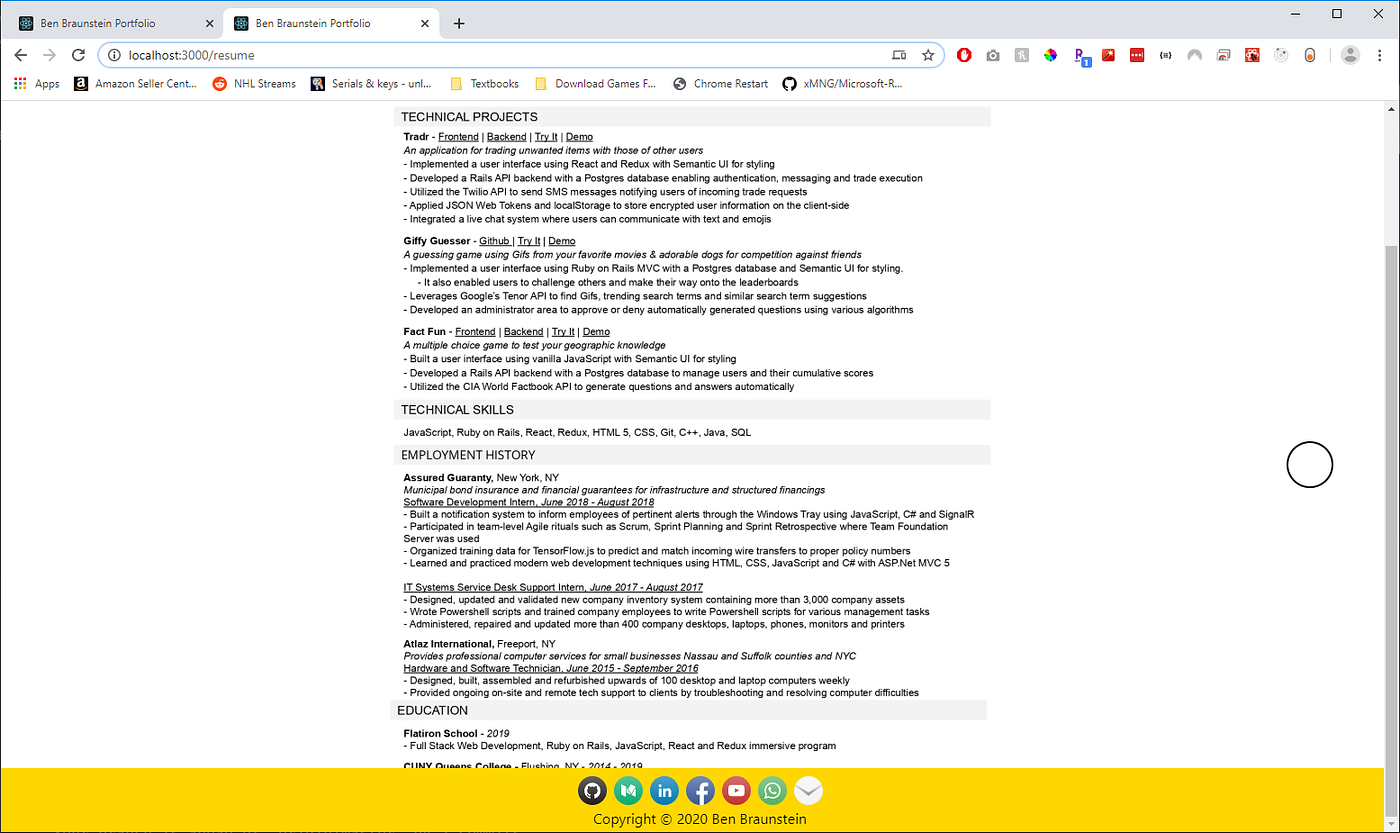Select the Medium icon in the footer
Image resolution: width=1400 pixels, height=833 pixels.
click(x=628, y=790)
